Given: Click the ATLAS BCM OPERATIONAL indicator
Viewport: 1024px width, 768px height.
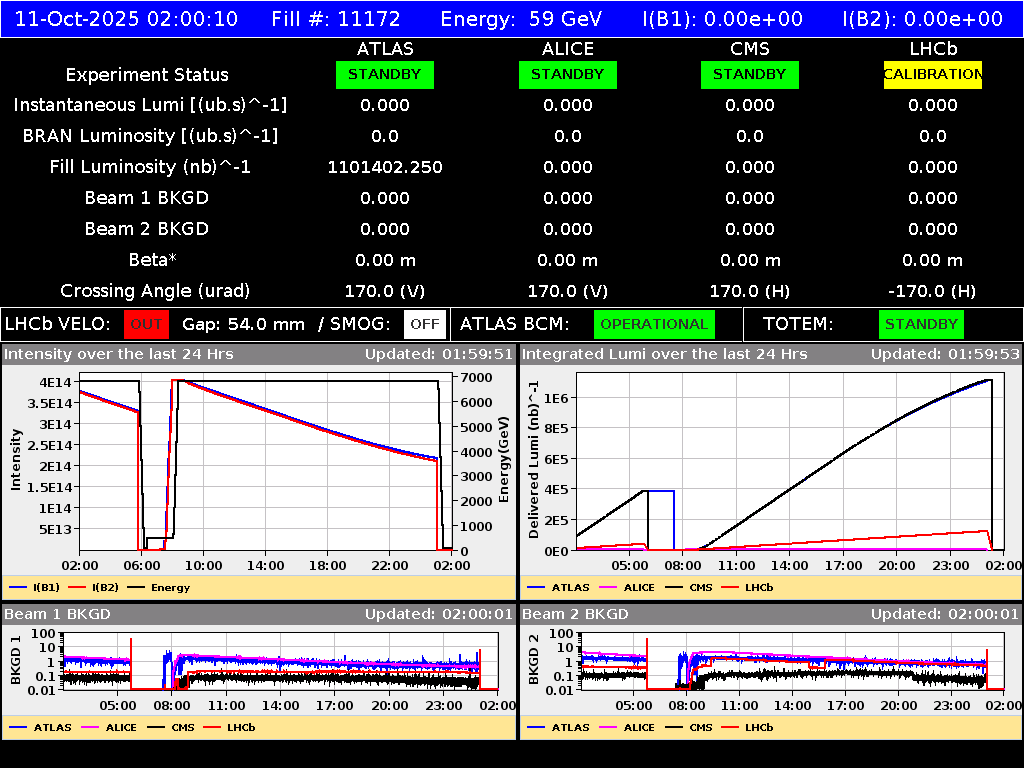Looking at the screenshot, I should [x=654, y=324].
